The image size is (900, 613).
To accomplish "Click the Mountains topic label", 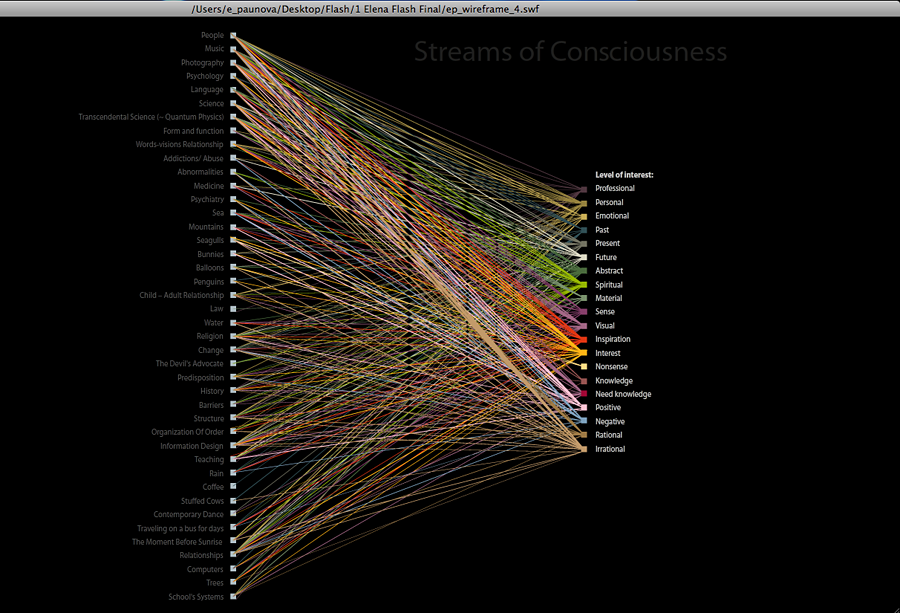I will click(206, 227).
